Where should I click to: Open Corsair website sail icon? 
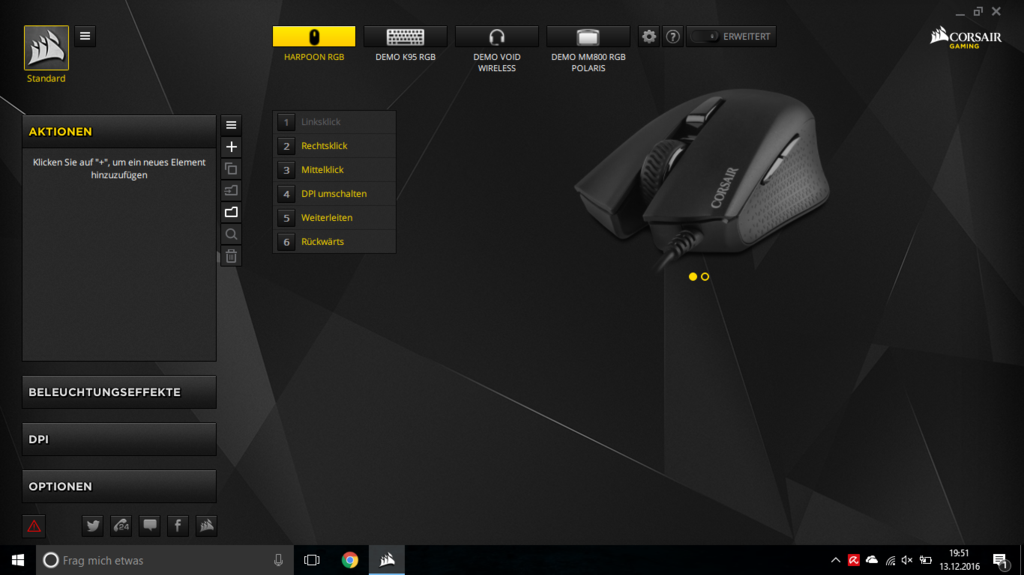[206, 525]
